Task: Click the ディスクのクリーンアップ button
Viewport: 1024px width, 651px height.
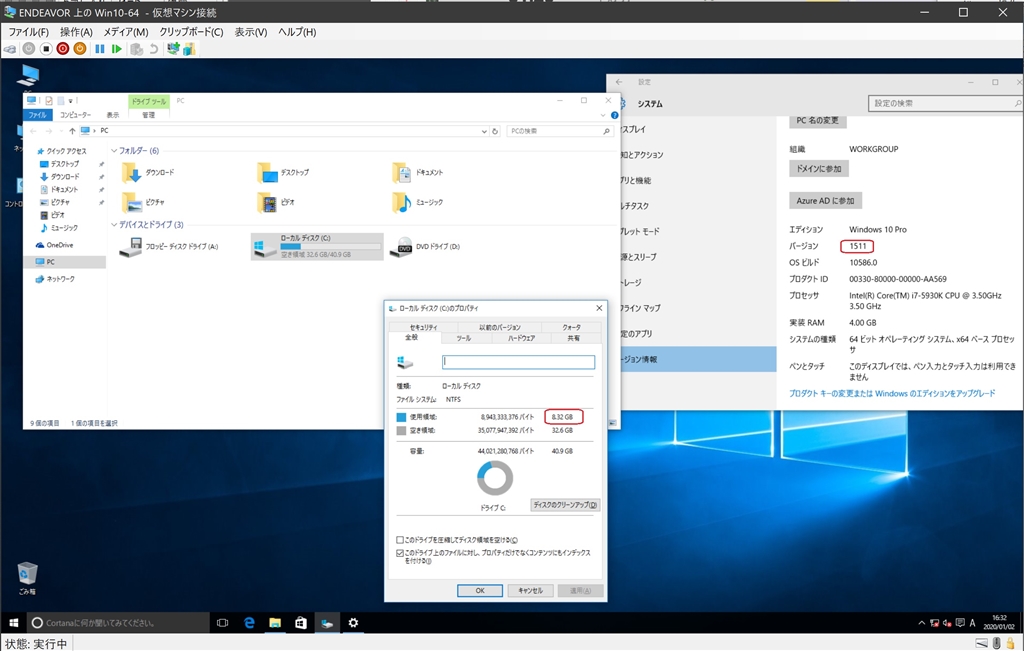Action: pyautogui.click(x=565, y=505)
